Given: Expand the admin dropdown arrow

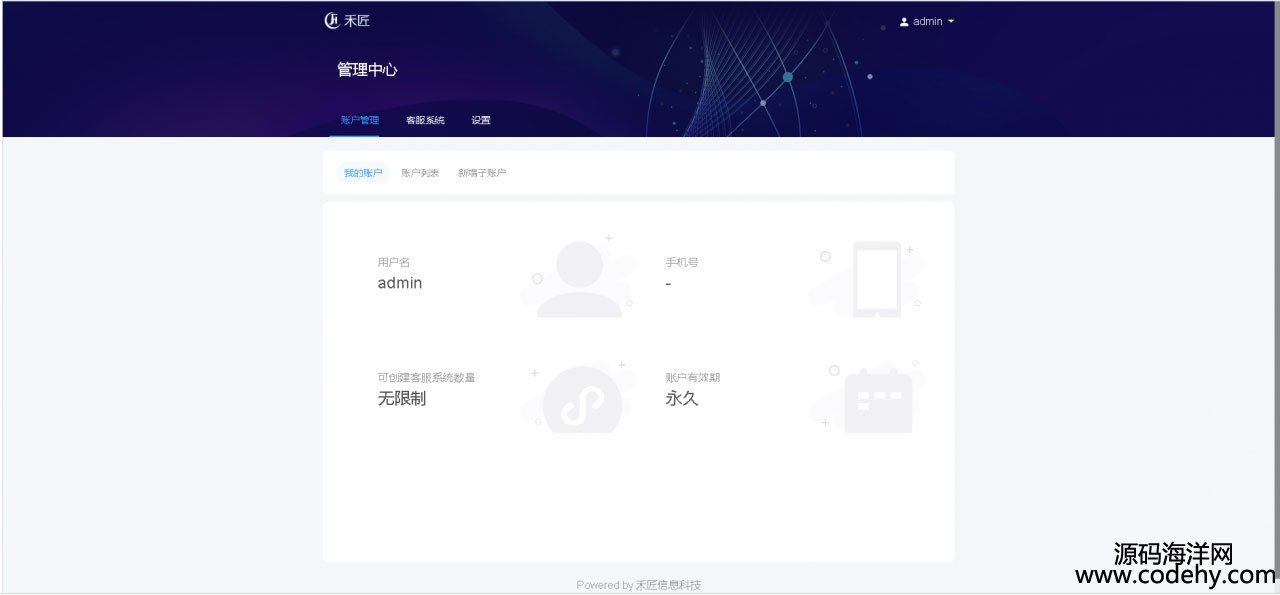Looking at the screenshot, I should point(951,21).
